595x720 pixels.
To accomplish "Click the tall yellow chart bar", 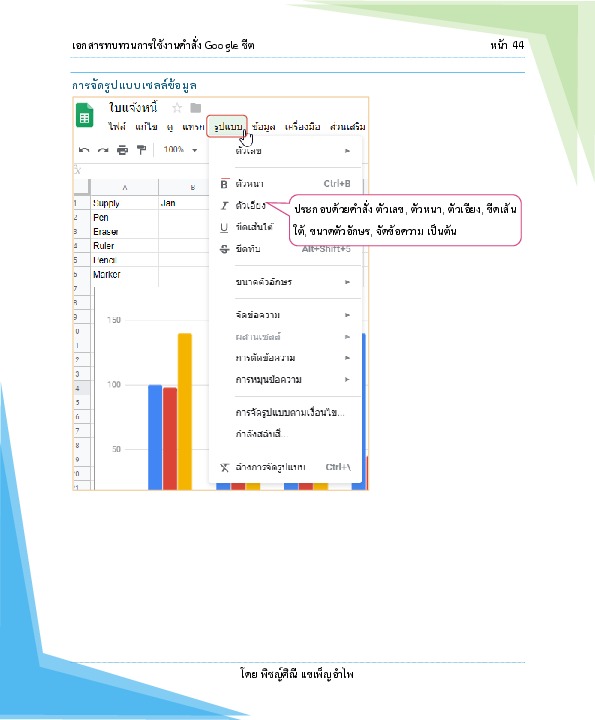I will 185,411.
